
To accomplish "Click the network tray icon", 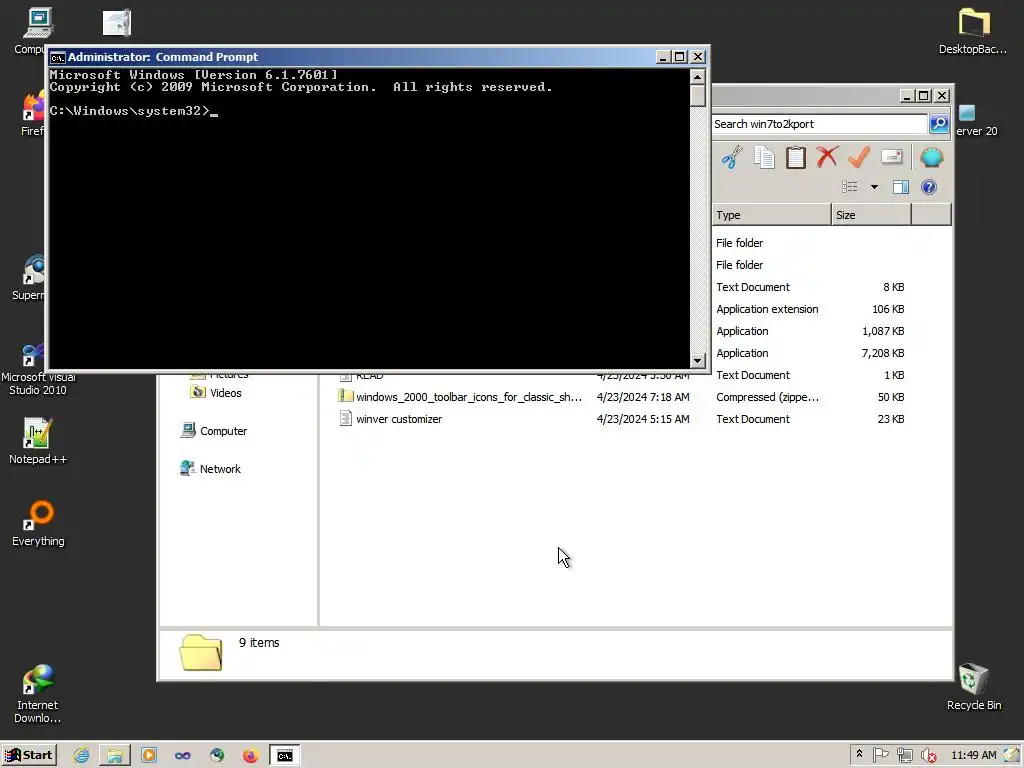I will tap(904, 756).
